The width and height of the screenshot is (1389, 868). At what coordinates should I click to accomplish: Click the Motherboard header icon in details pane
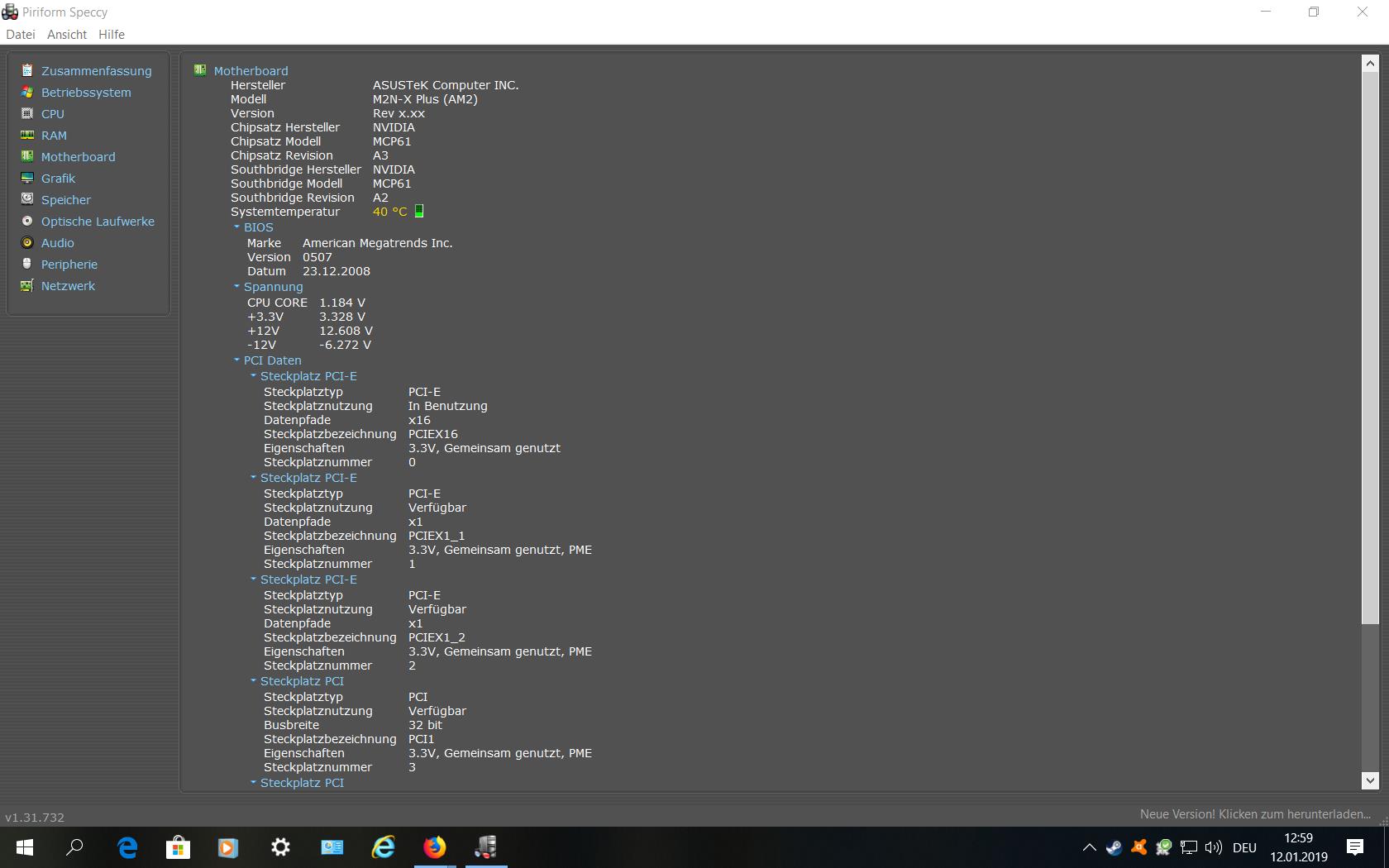pyautogui.click(x=200, y=70)
